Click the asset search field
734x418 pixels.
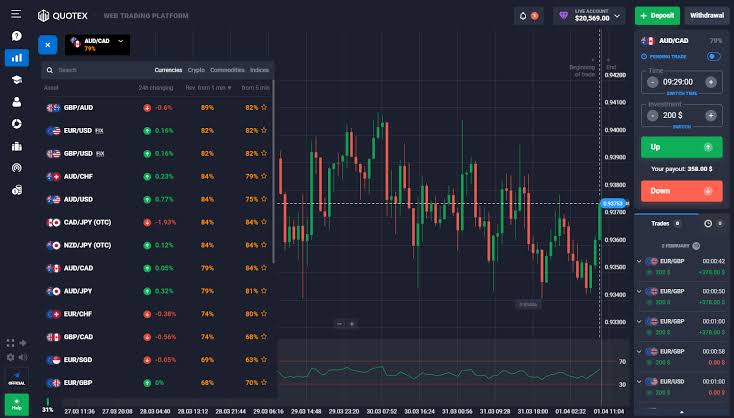point(98,70)
